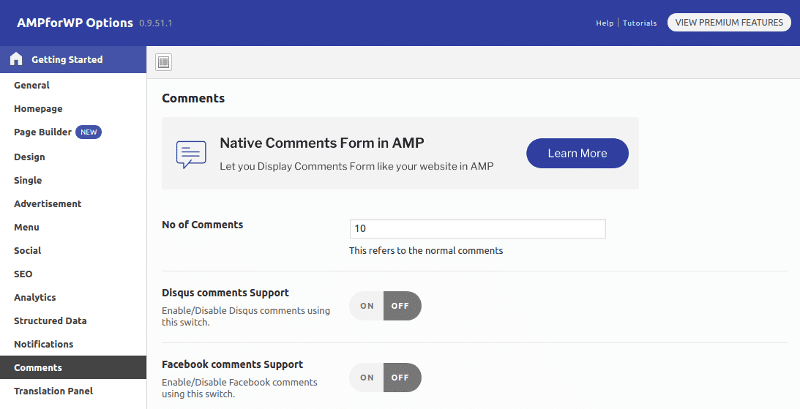Open the Getting Started section
The width and height of the screenshot is (800, 409).
73,60
